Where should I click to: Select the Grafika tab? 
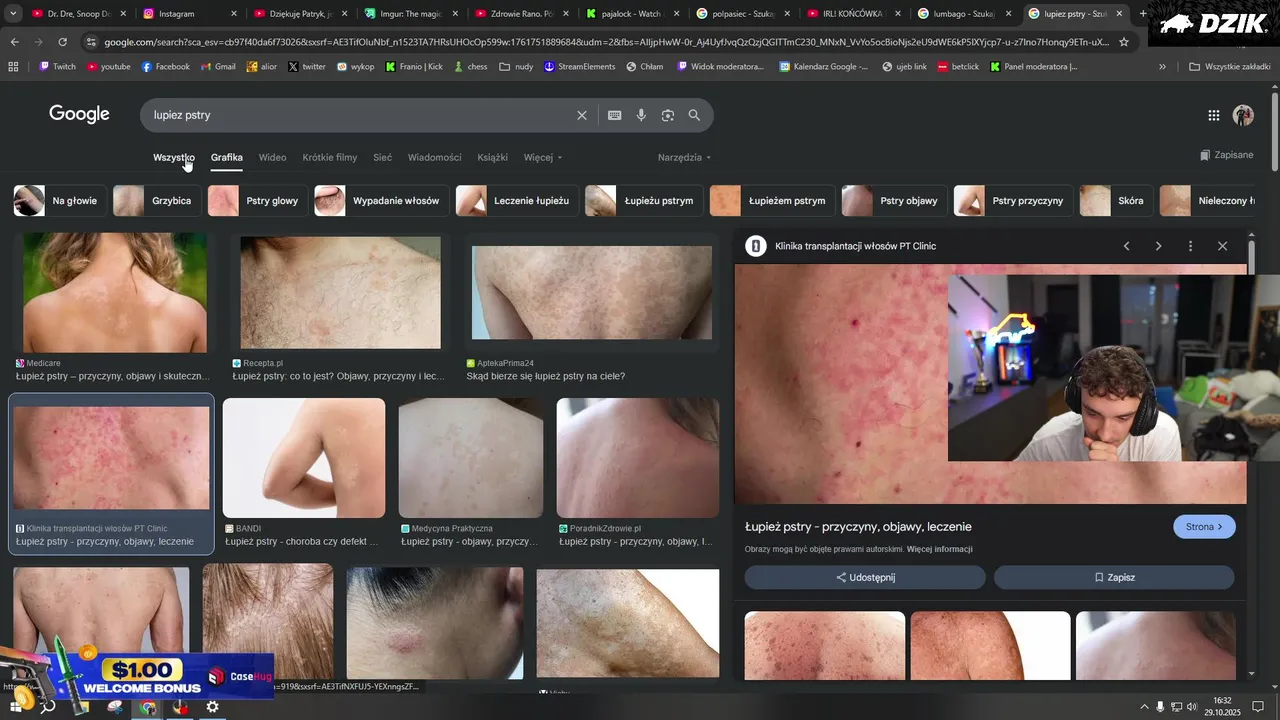227,157
